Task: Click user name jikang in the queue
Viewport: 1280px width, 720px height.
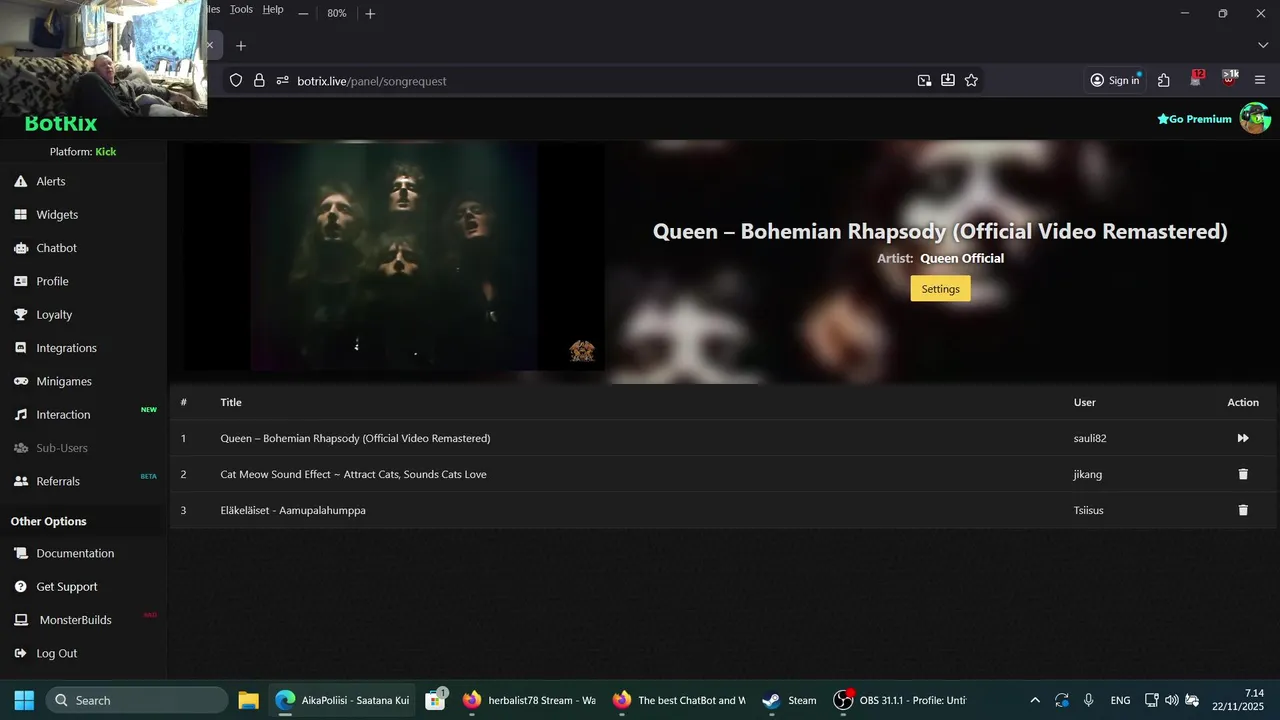Action: coord(1088,474)
